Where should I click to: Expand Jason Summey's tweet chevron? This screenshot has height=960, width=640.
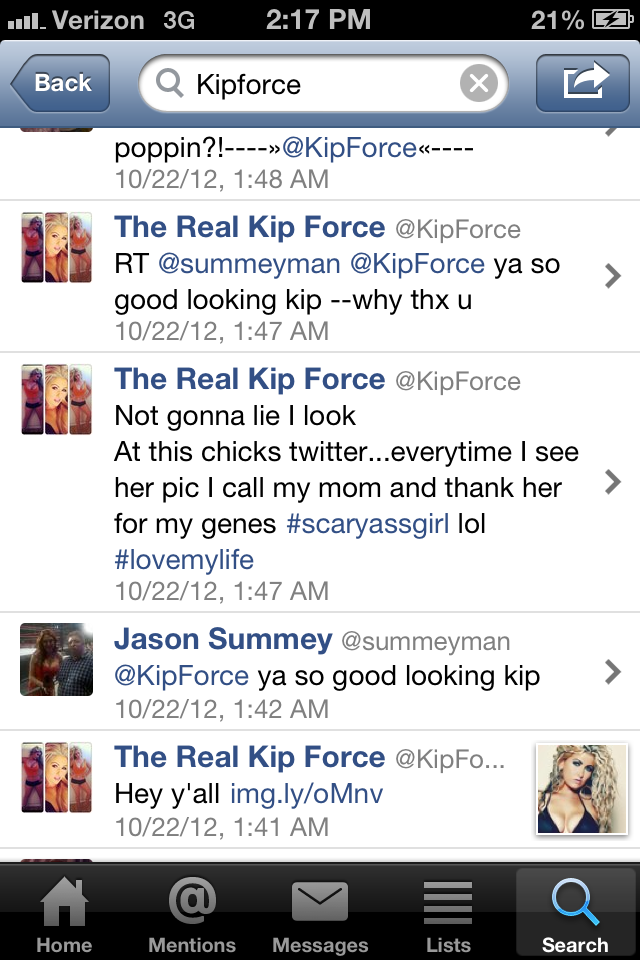(612, 672)
